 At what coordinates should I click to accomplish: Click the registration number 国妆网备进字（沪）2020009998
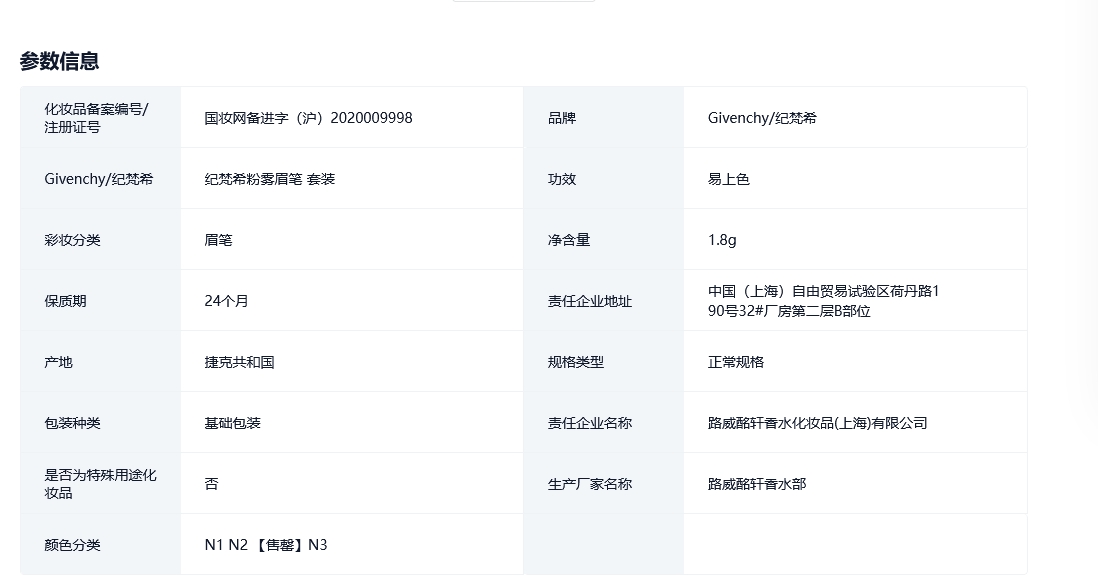(x=308, y=118)
